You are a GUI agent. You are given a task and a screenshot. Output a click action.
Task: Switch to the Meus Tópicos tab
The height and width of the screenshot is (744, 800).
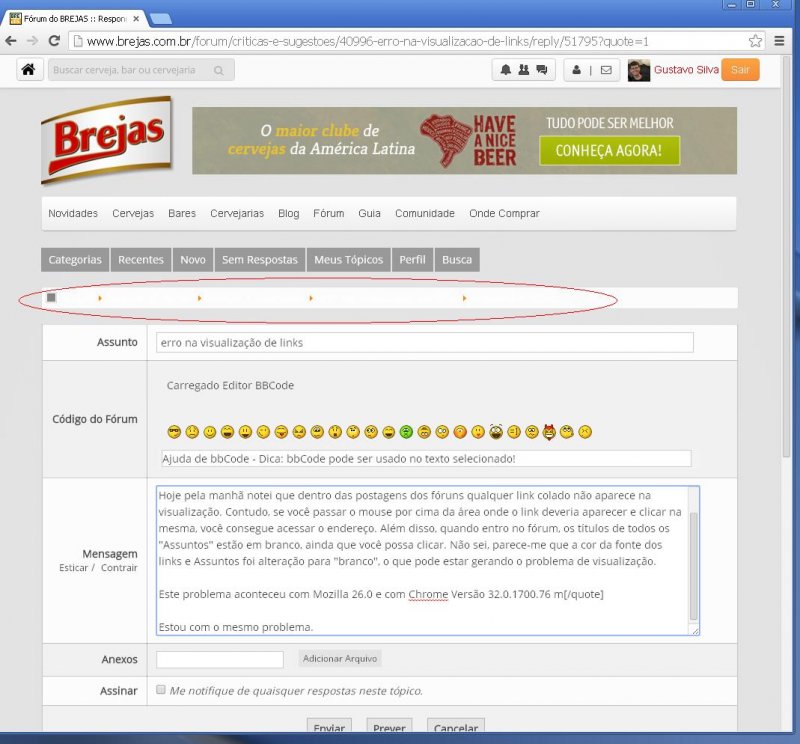pos(348,259)
